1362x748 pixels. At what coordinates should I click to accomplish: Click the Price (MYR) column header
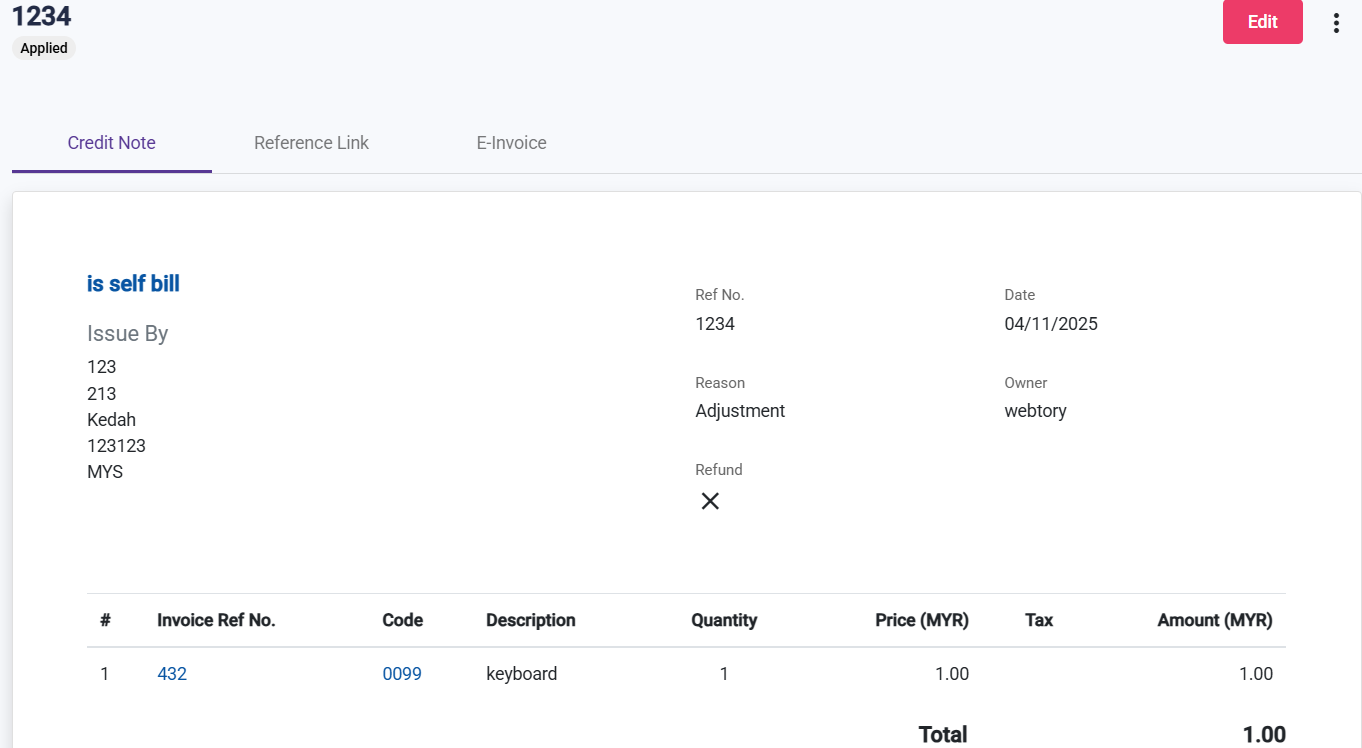click(922, 620)
